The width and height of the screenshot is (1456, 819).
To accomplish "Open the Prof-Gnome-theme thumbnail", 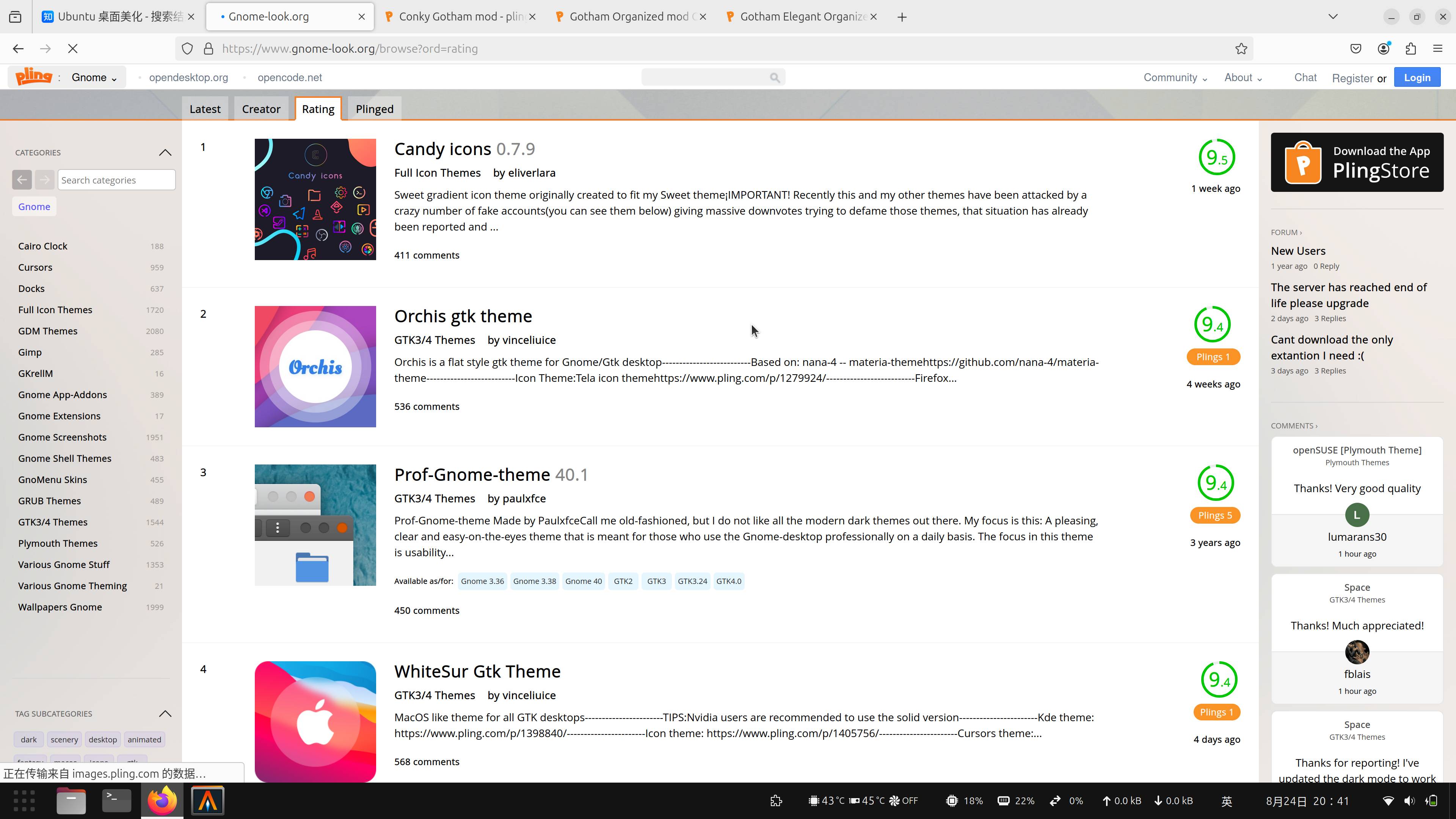I will click(x=315, y=525).
